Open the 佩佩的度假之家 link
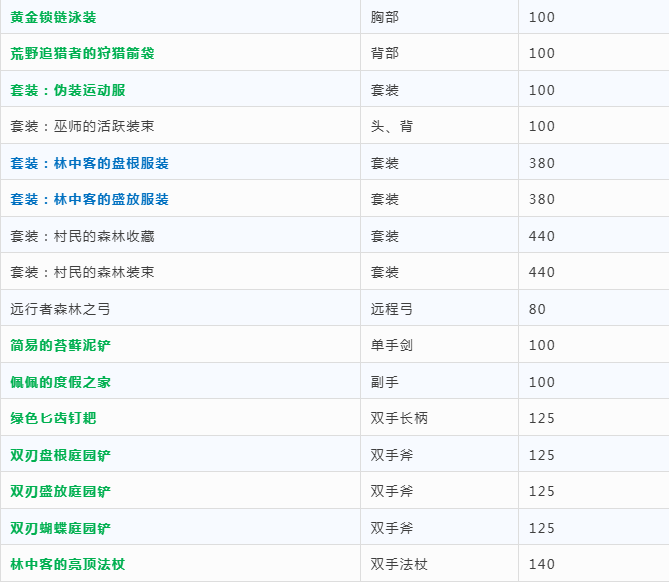 [x=60, y=382]
